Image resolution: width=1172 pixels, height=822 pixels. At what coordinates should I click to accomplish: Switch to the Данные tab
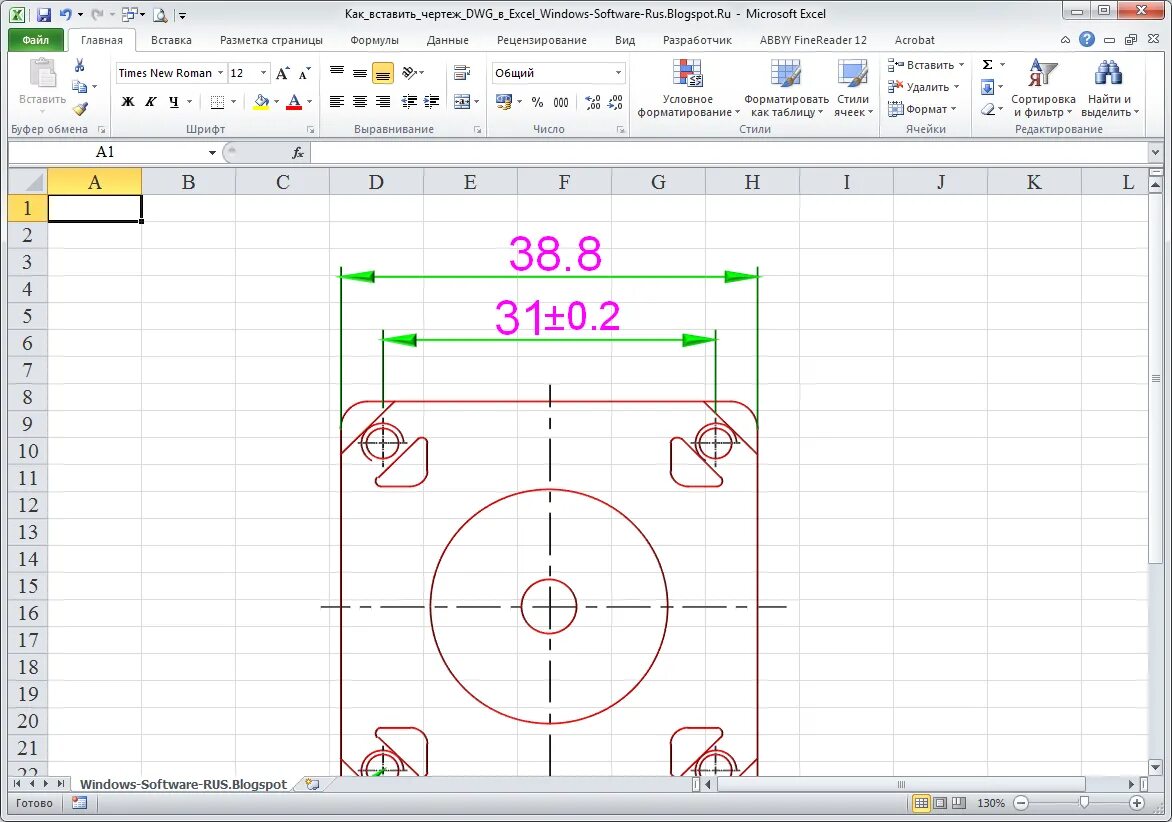[448, 40]
